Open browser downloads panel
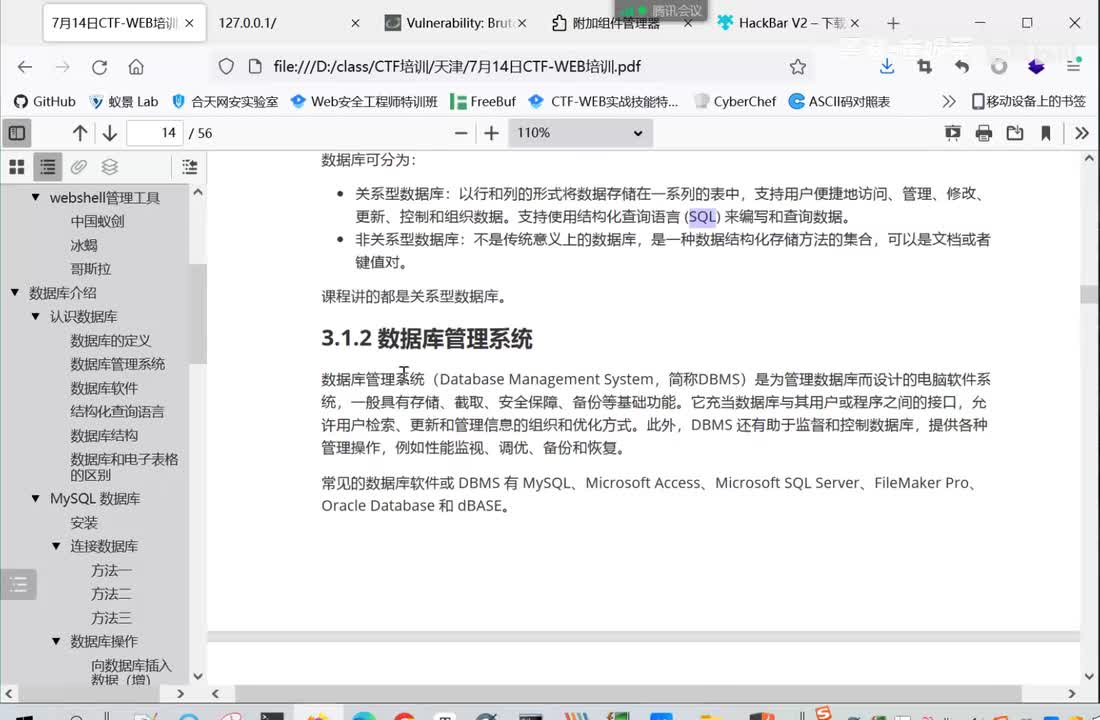This screenshot has height=720, width=1100. tap(887, 67)
